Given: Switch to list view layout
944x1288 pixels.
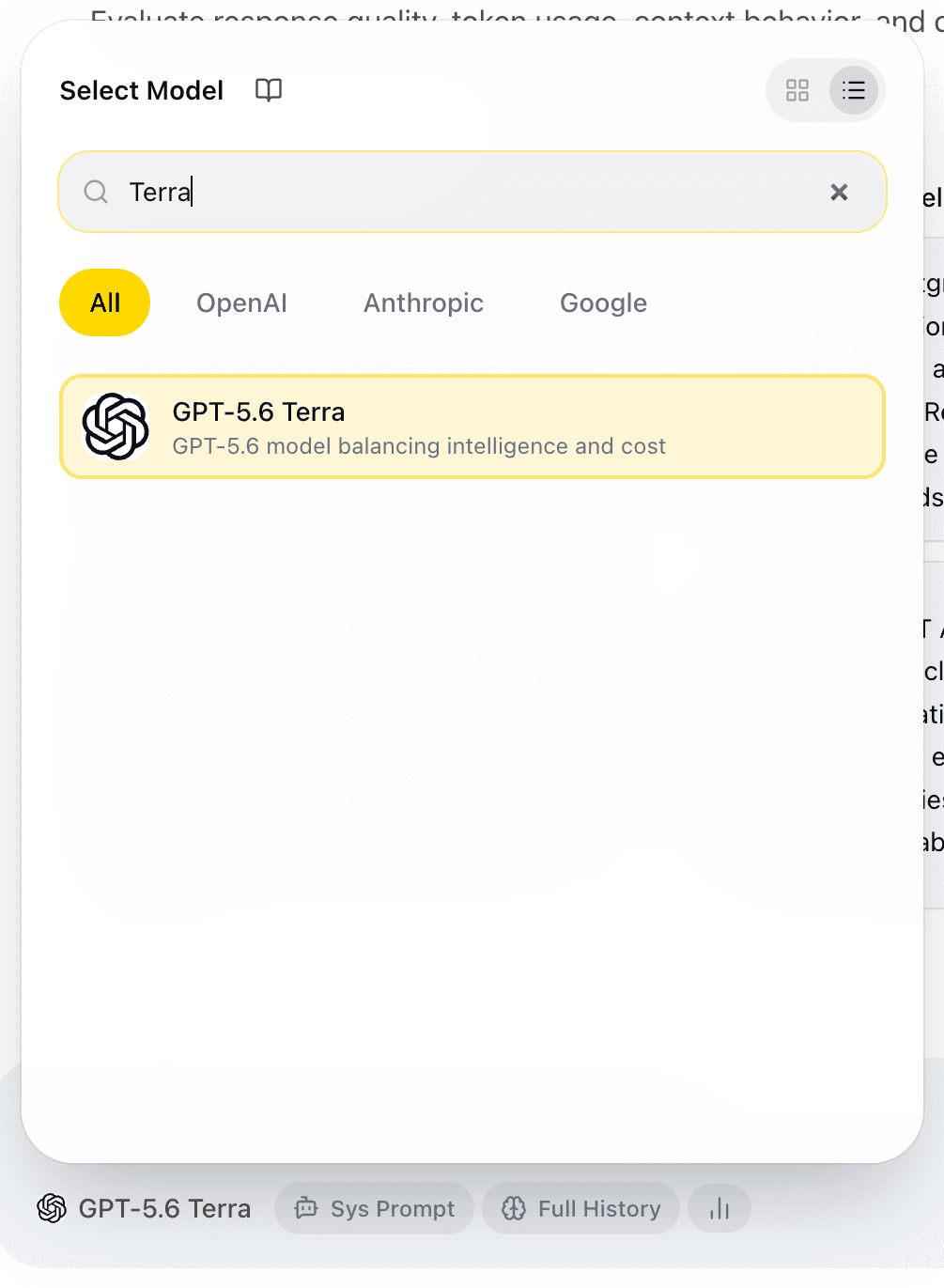Looking at the screenshot, I should pyautogui.click(x=853, y=90).
